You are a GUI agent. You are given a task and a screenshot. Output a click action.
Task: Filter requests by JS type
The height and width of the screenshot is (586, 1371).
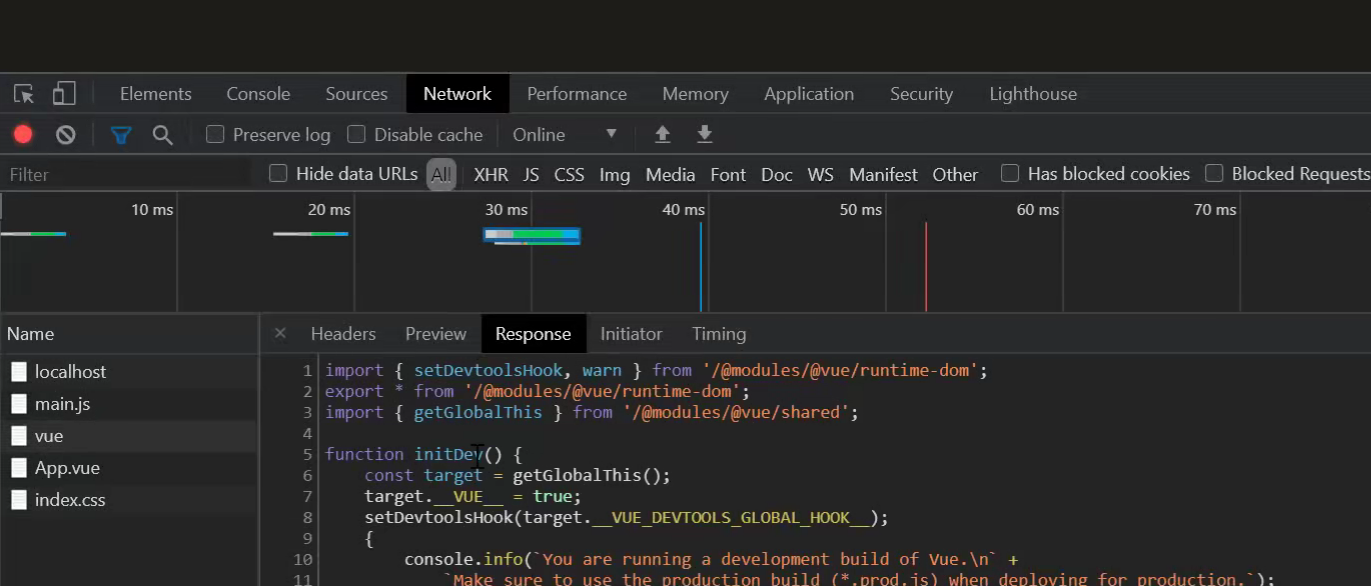coord(531,175)
